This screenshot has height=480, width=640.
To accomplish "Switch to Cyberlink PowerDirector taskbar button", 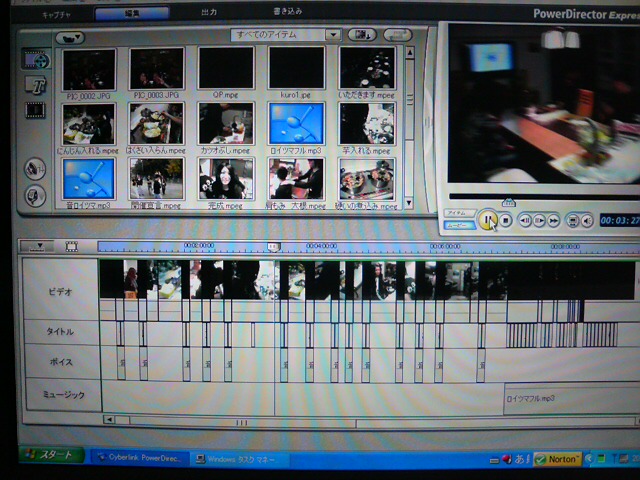I will [x=140, y=458].
